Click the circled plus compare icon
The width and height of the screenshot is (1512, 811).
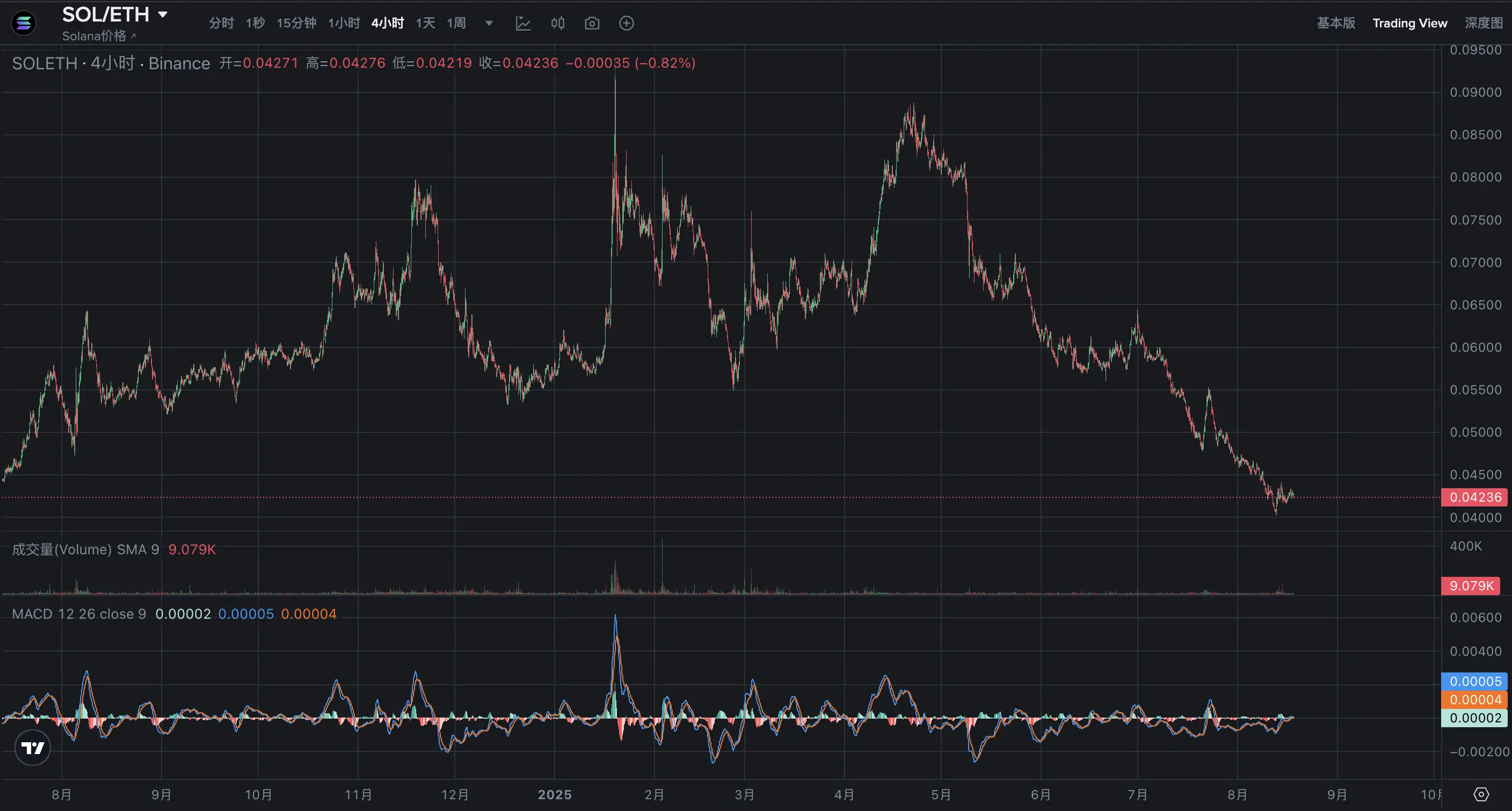click(x=626, y=24)
